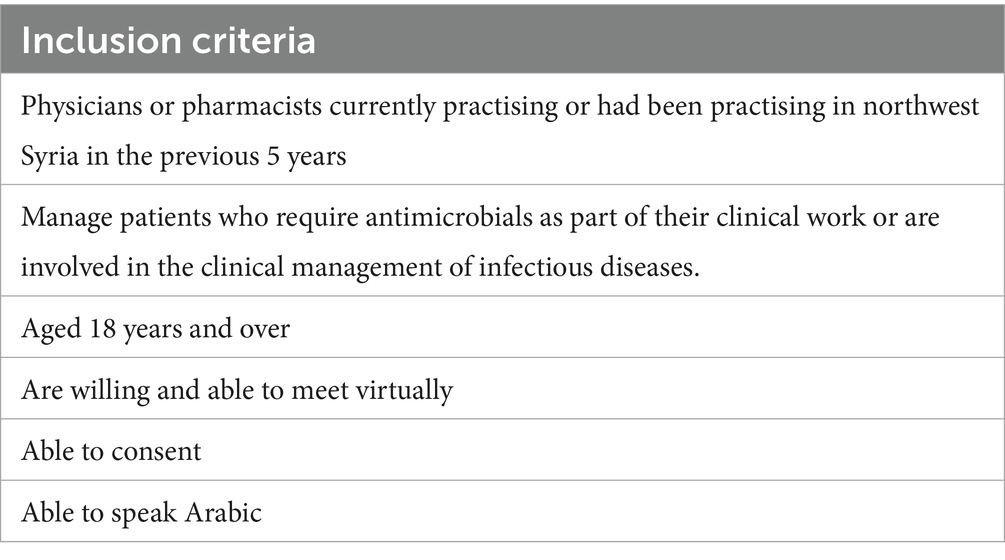Click the word 'northwest' in first row

pyautogui.click(x=921, y=106)
